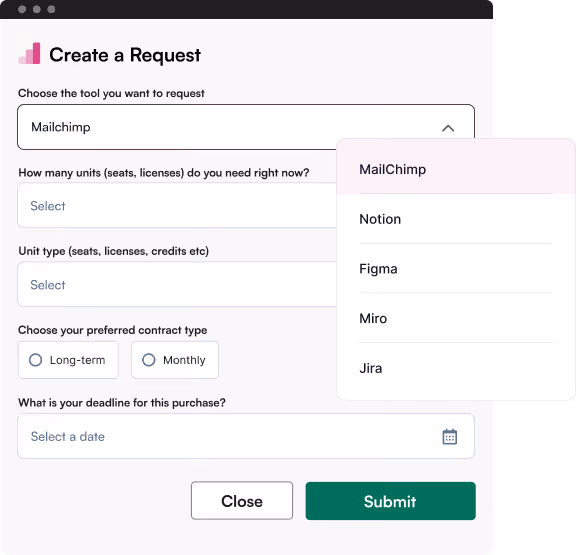Select the Long-term contract radio button
Screen dimensions: 576x555
point(68,360)
